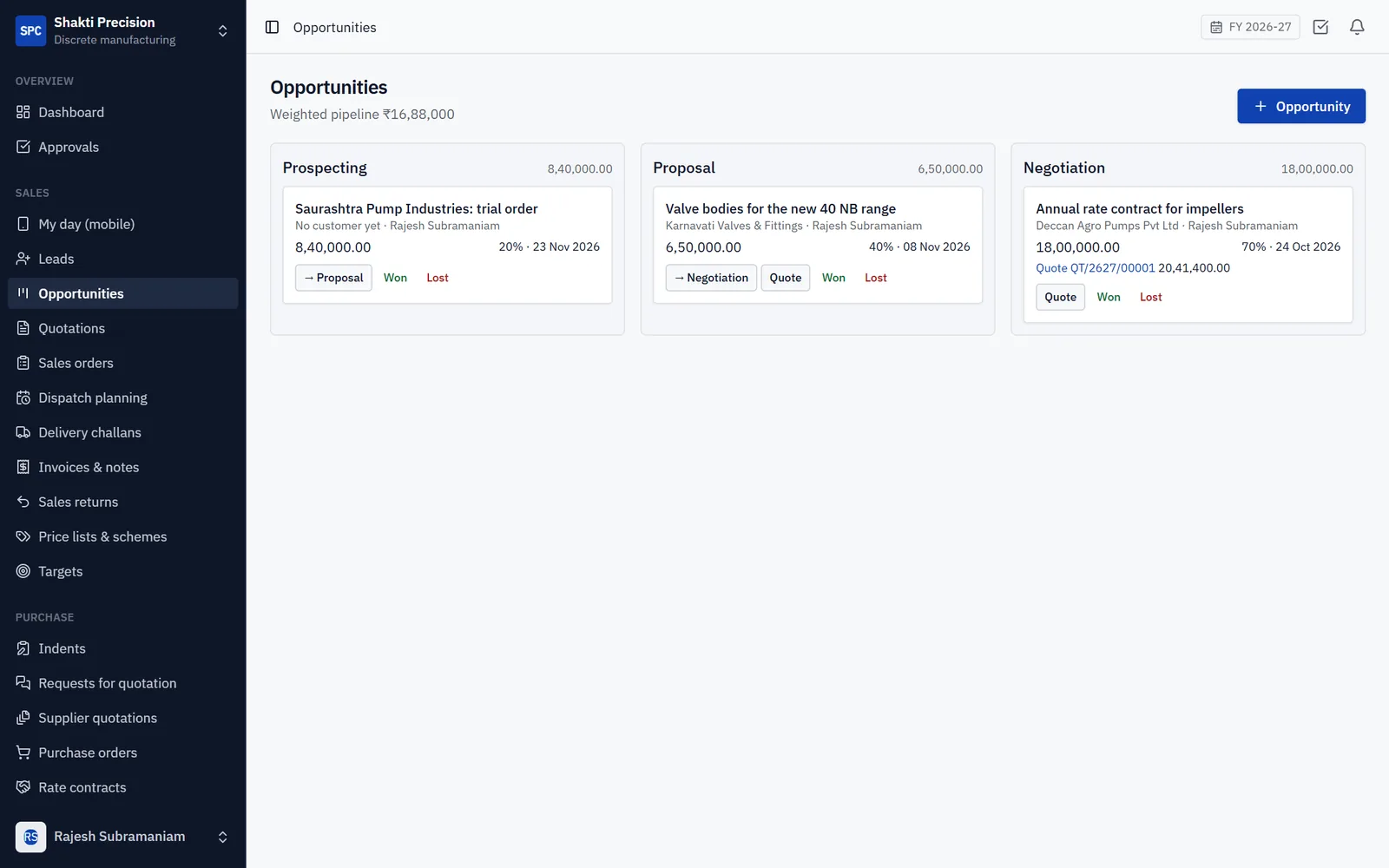Click the My day mobile phone icon
This screenshot has width=1389, height=868.
pyautogui.click(x=23, y=224)
